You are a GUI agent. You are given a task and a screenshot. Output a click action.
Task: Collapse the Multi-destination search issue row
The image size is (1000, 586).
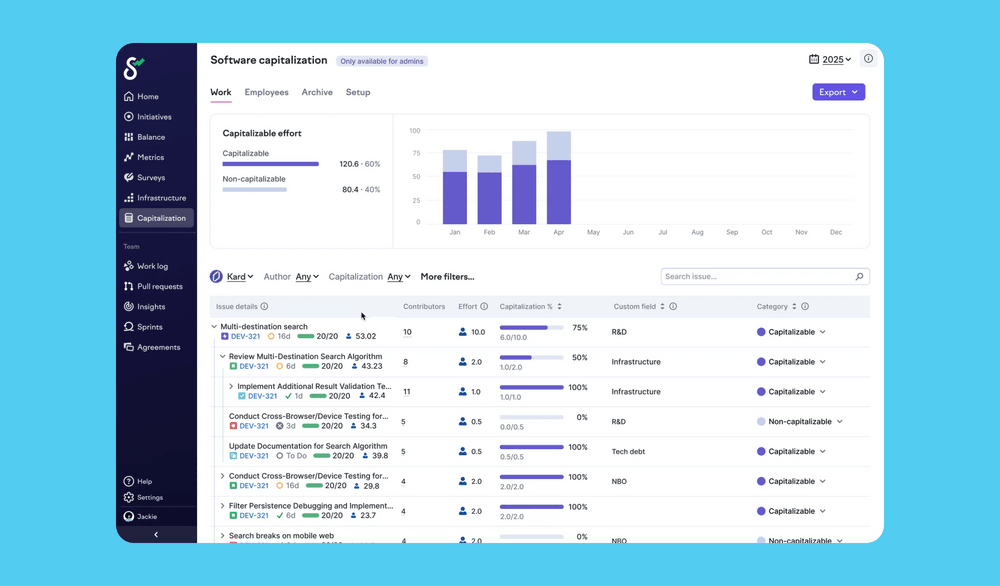[213, 325]
